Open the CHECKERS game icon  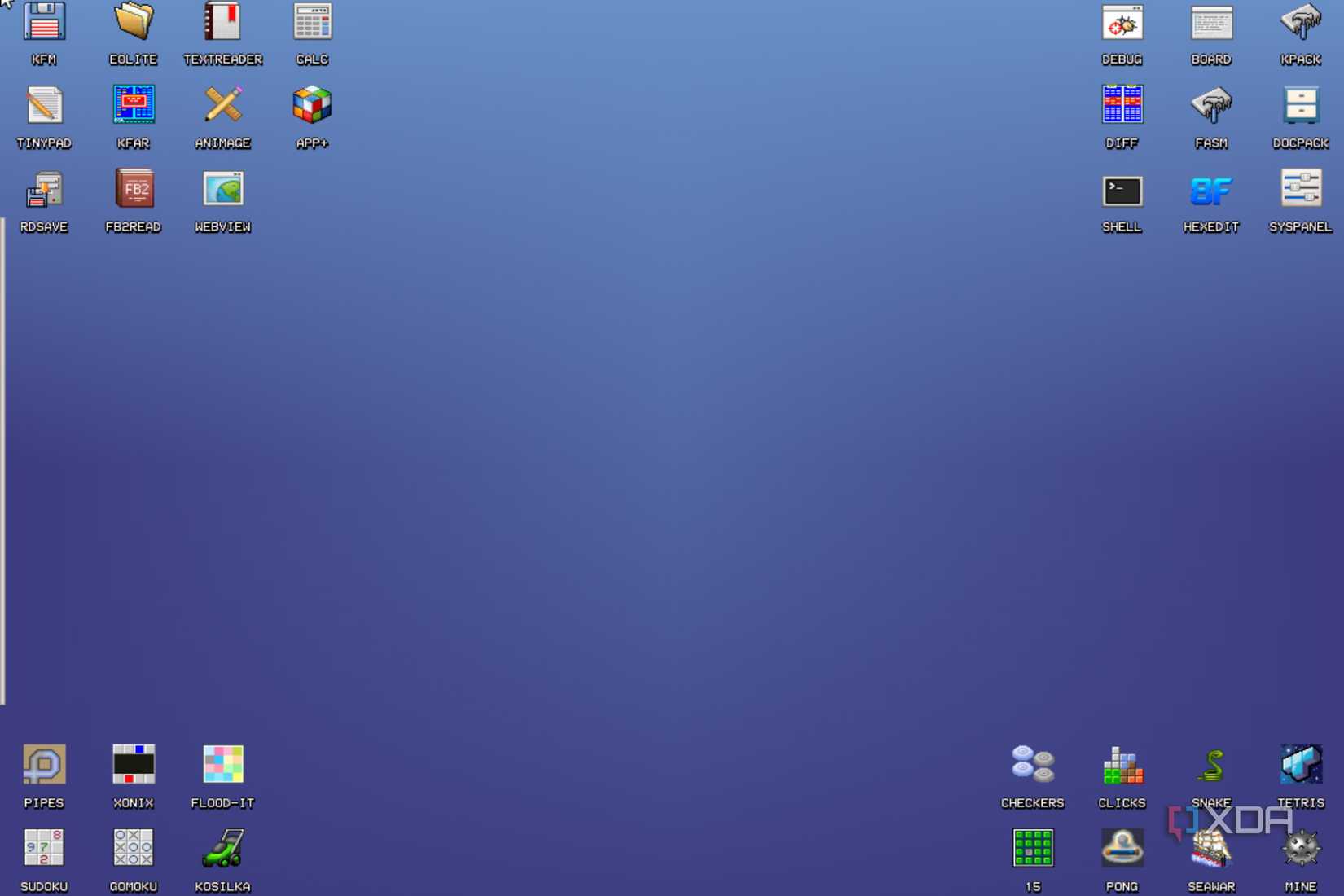(1033, 765)
